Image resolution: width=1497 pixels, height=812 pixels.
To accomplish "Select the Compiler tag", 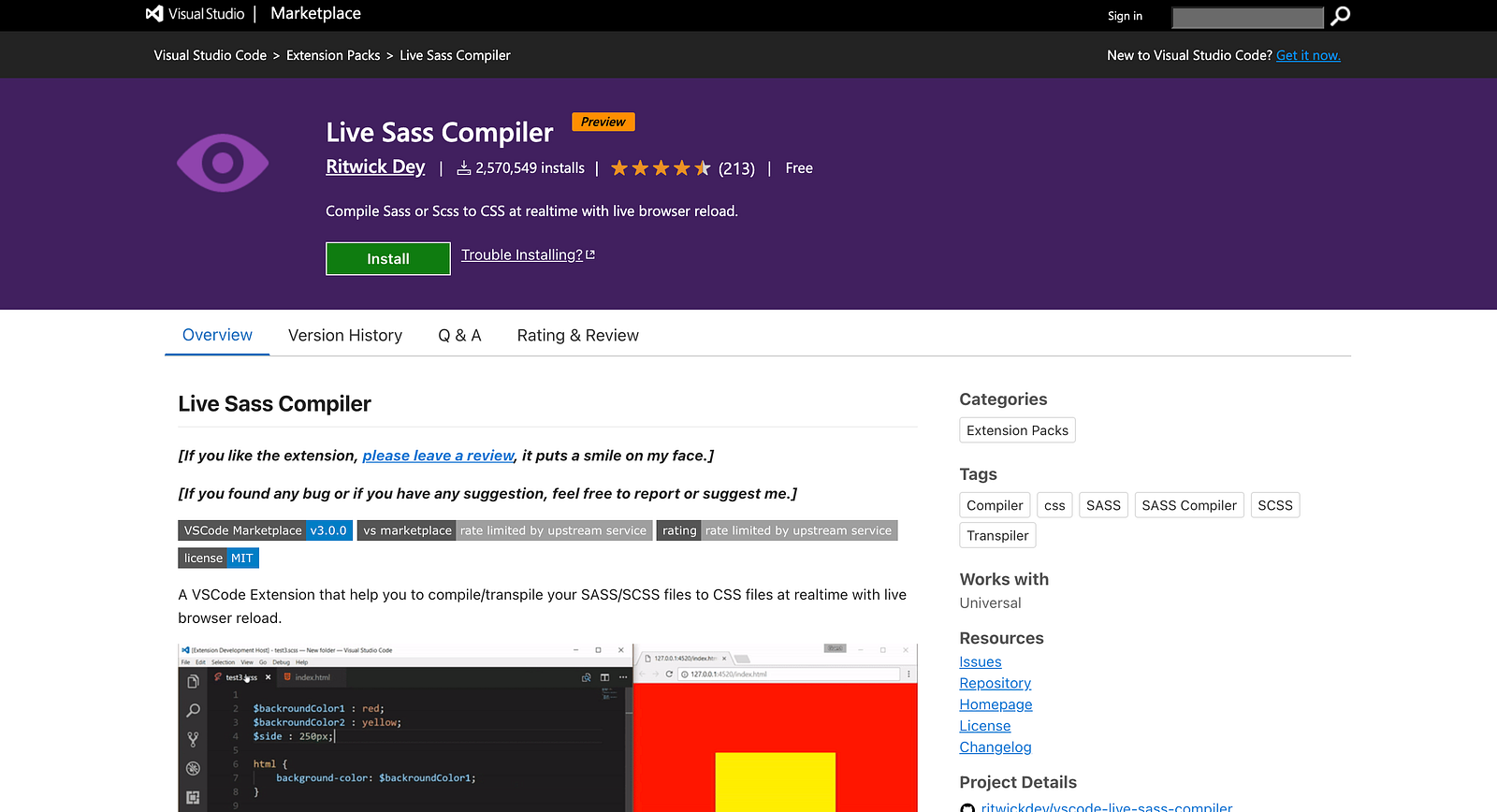I will pyautogui.click(x=995, y=505).
